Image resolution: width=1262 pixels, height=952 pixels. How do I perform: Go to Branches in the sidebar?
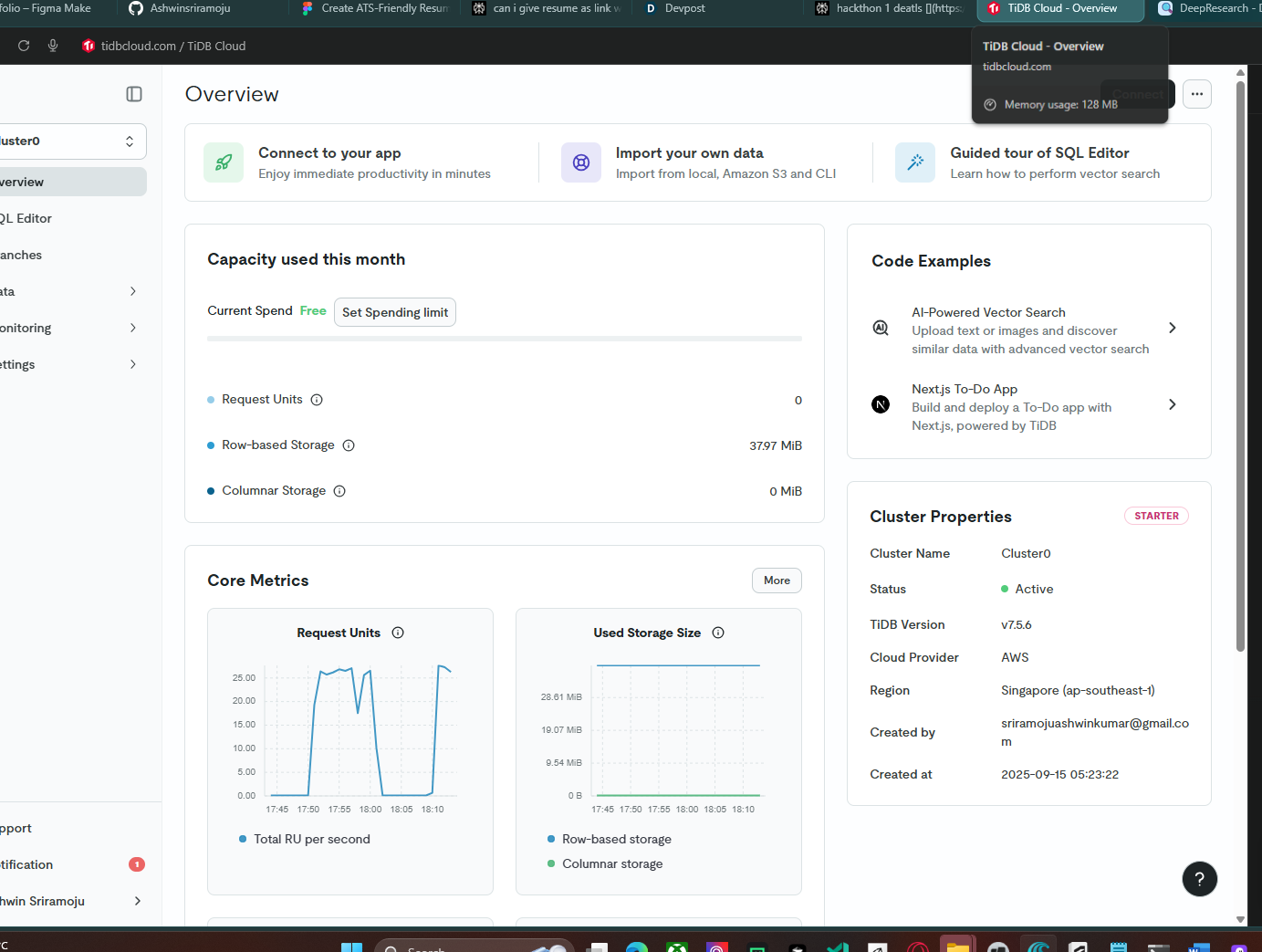pos(71,255)
